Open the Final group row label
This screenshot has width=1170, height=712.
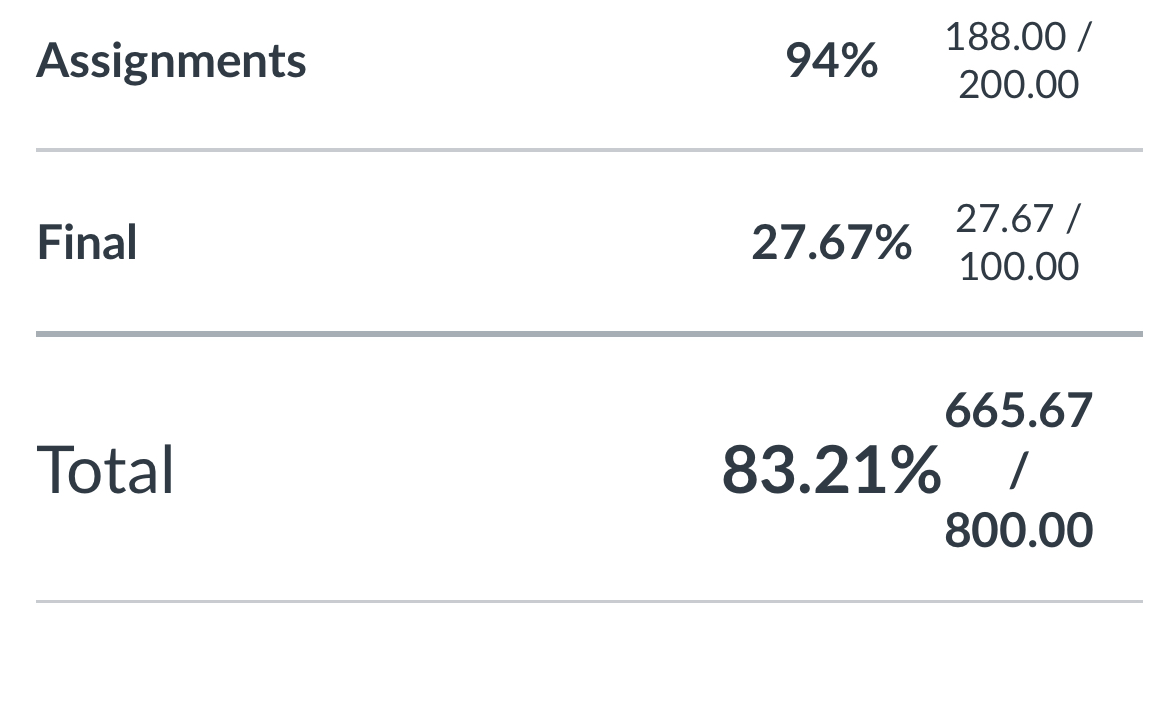[x=87, y=243]
